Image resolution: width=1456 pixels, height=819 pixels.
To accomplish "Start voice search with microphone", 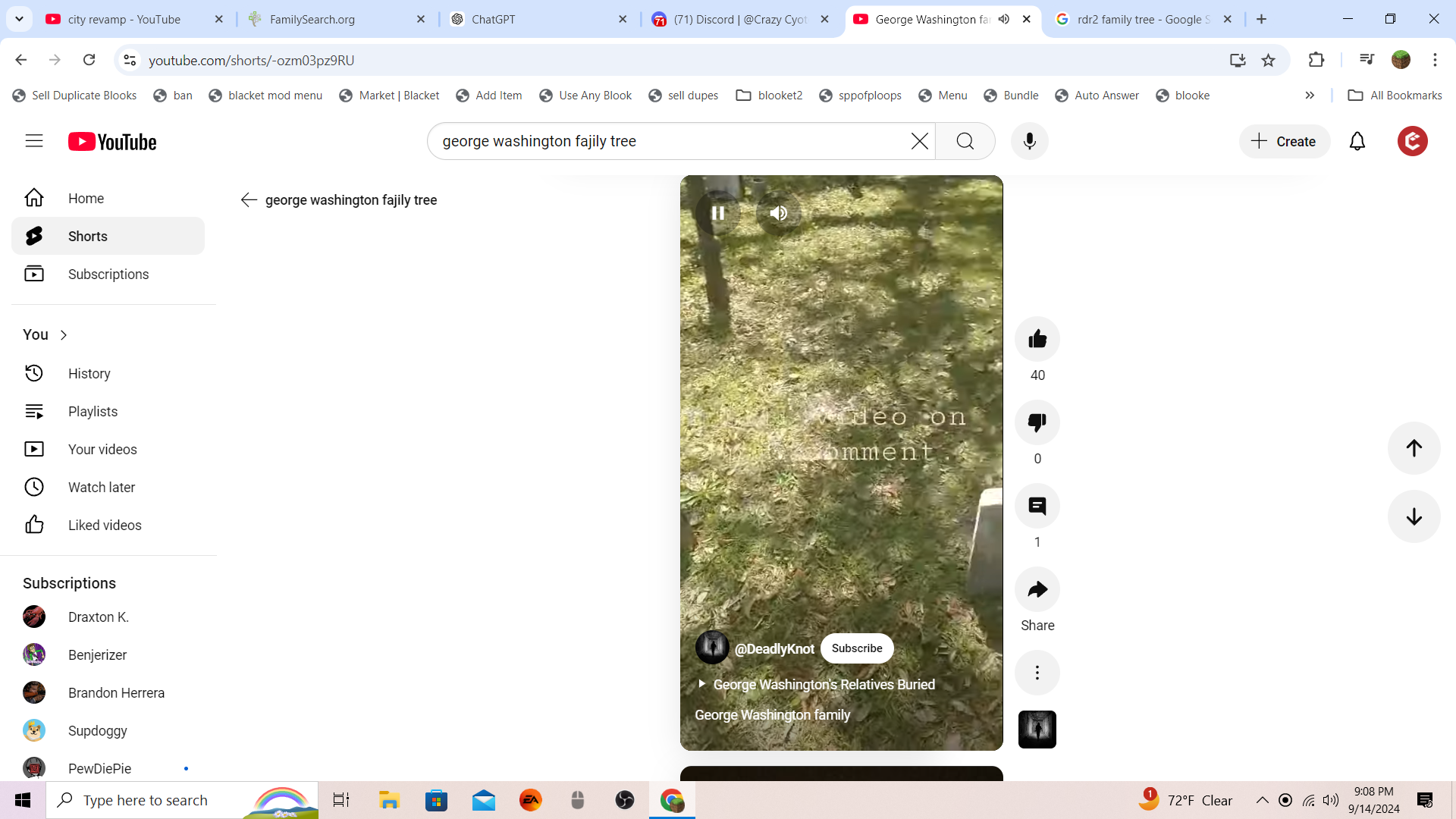I will 1029,142.
